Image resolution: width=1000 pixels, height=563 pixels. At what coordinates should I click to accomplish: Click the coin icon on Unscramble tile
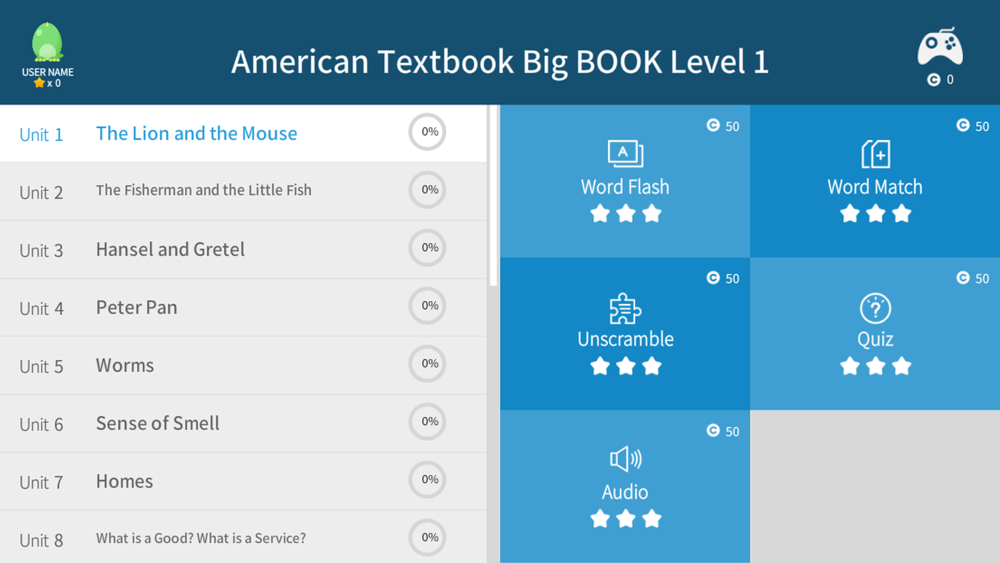713,278
